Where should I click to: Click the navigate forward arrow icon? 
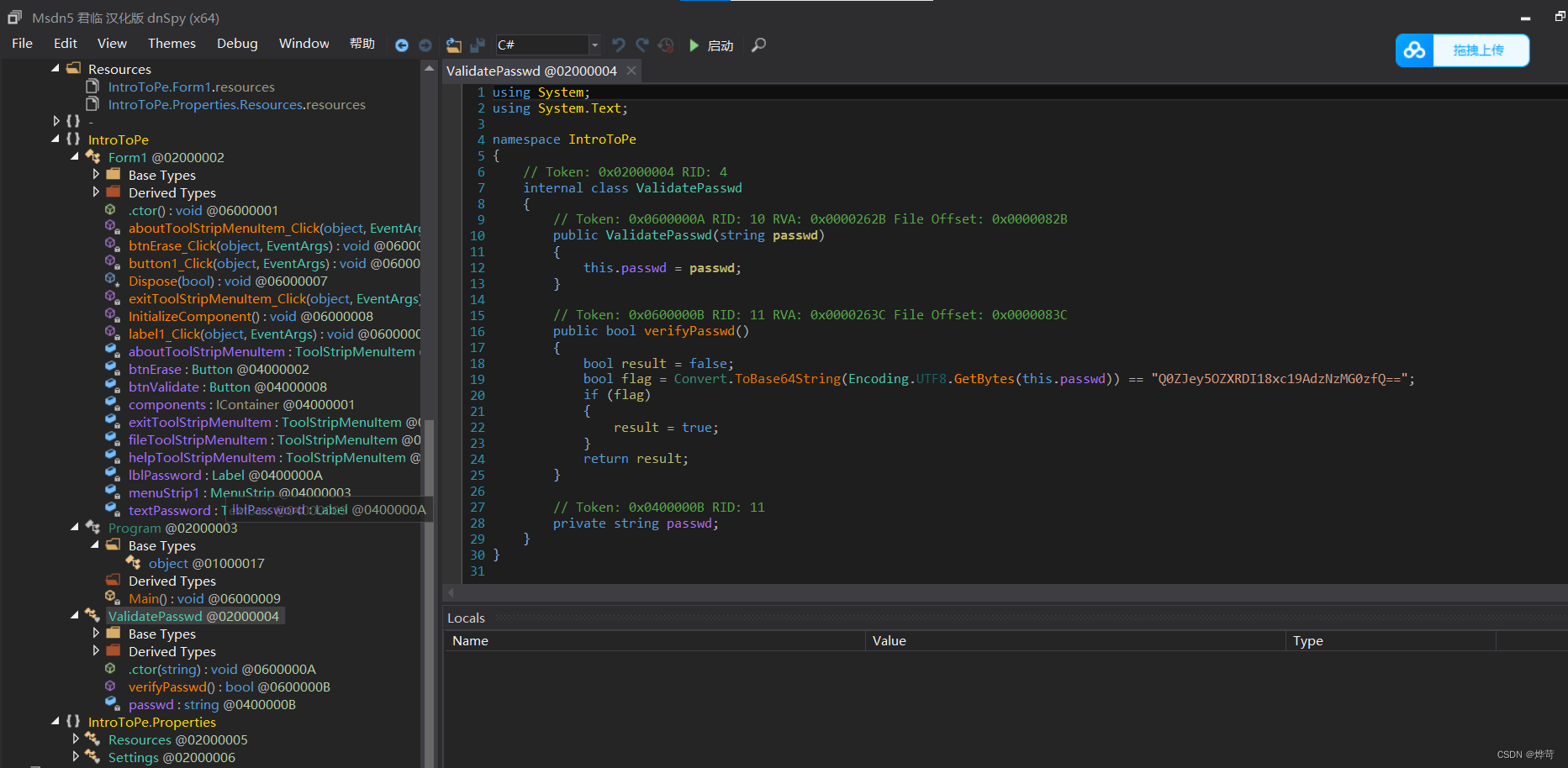[x=425, y=45]
